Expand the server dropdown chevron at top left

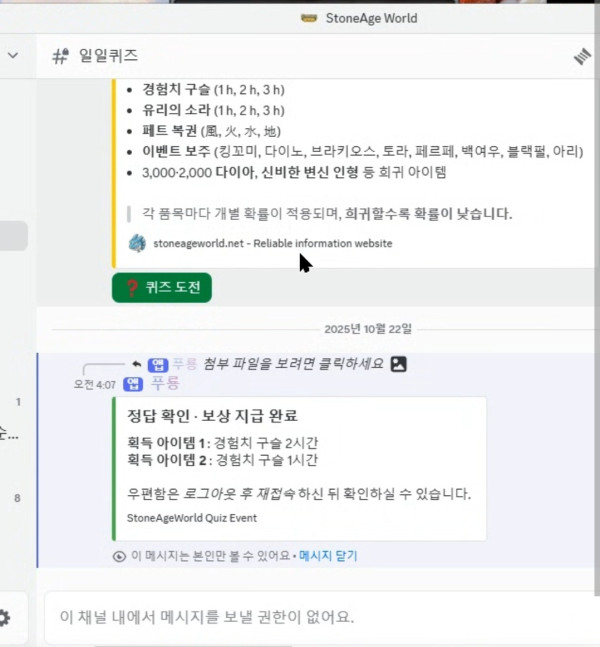coord(13,56)
